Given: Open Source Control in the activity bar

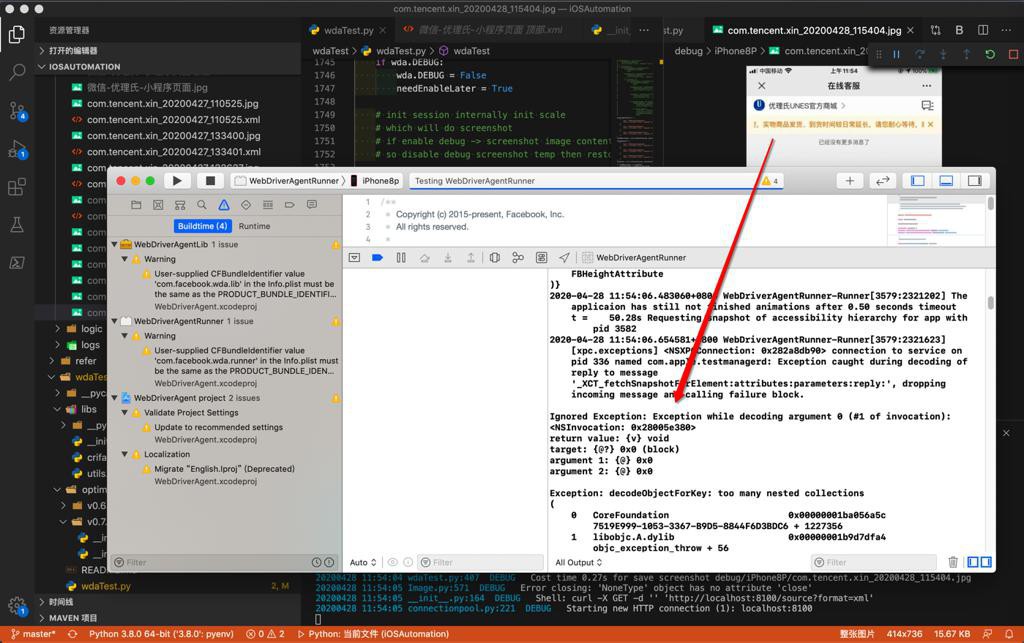Looking at the screenshot, I should [x=17, y=110].
